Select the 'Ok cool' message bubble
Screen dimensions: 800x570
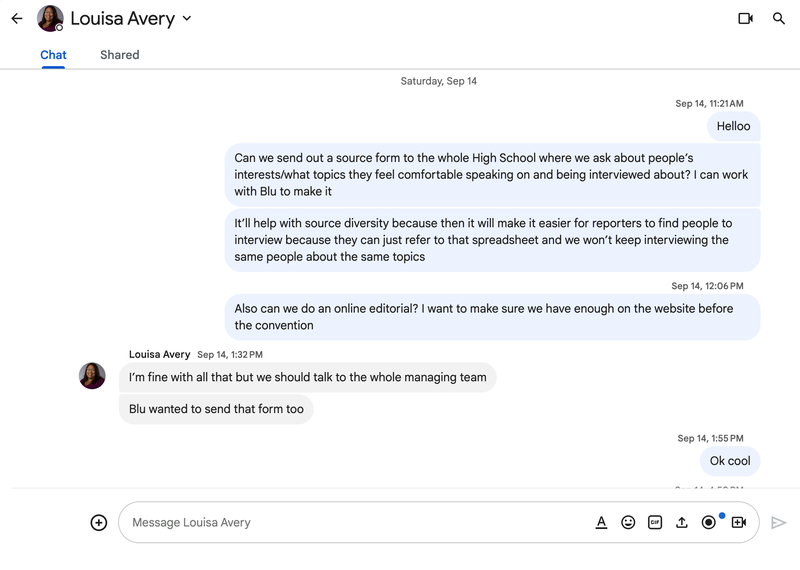tap(730, 461)
